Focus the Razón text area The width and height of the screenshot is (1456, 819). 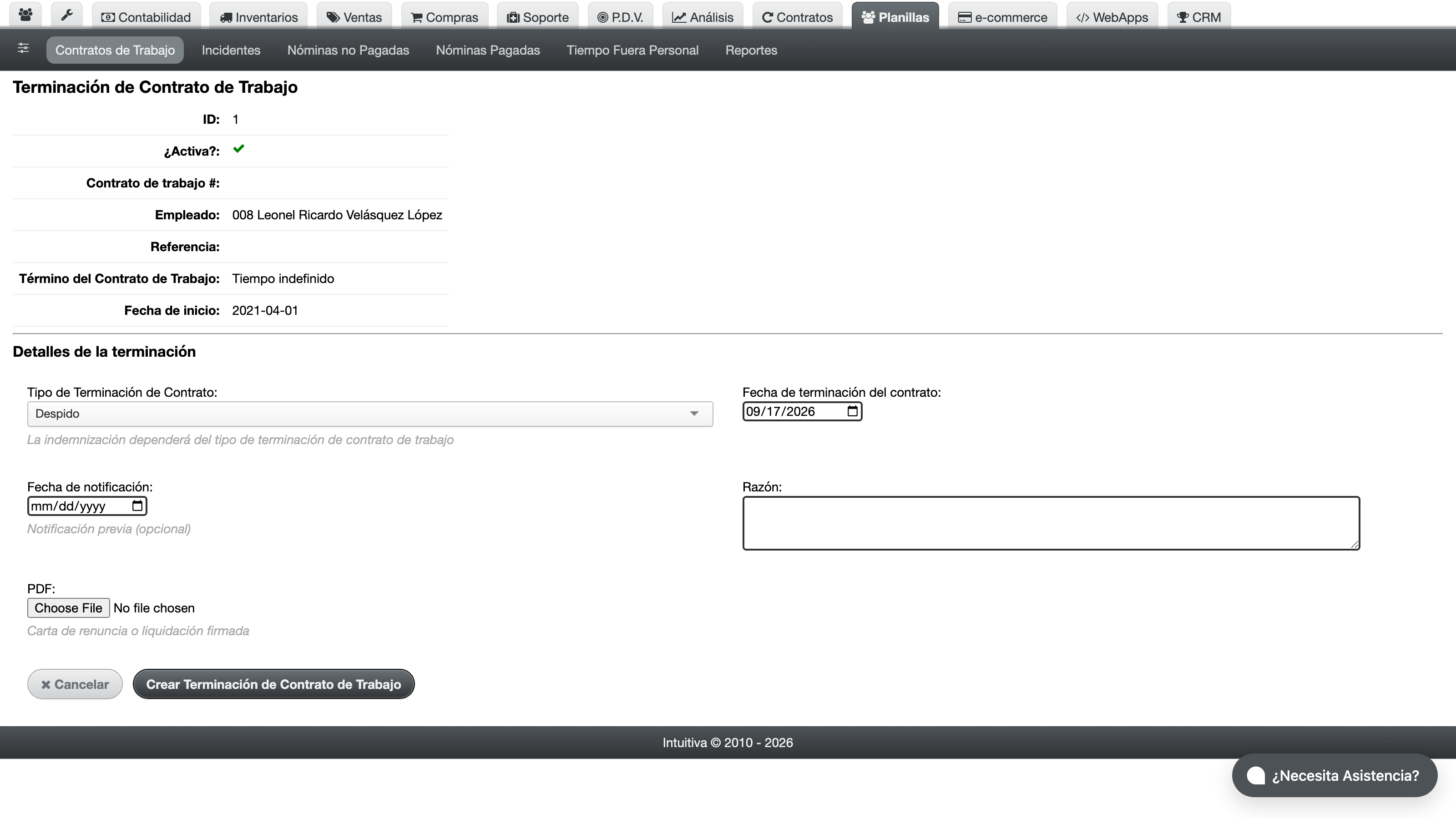(x=1051, y=523)
